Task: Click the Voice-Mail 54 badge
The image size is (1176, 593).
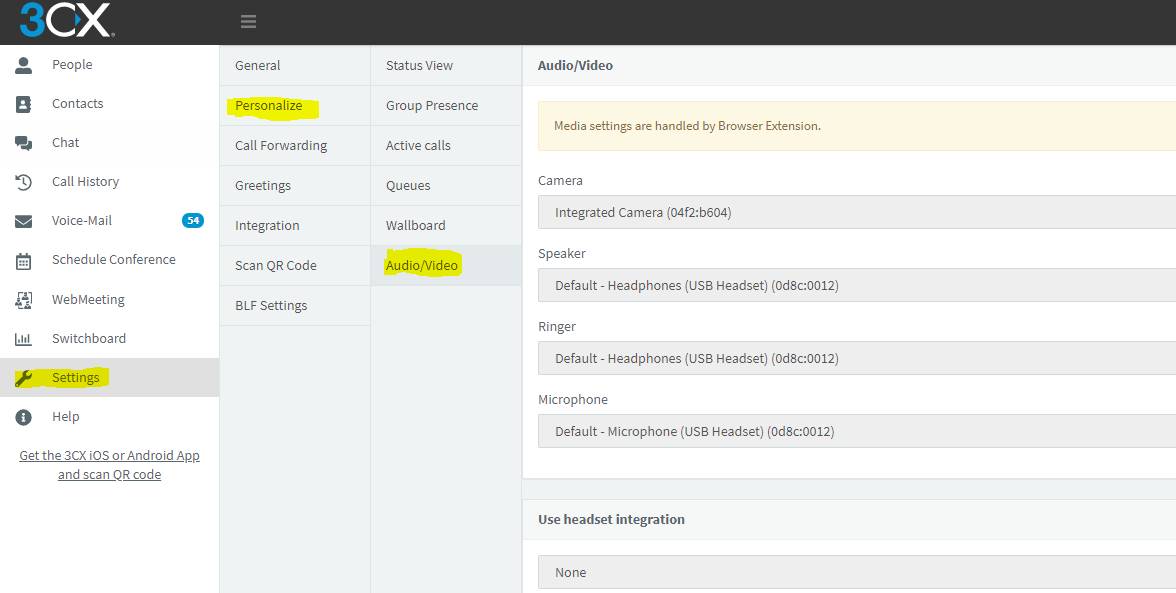Action: [x=193, y=220]
